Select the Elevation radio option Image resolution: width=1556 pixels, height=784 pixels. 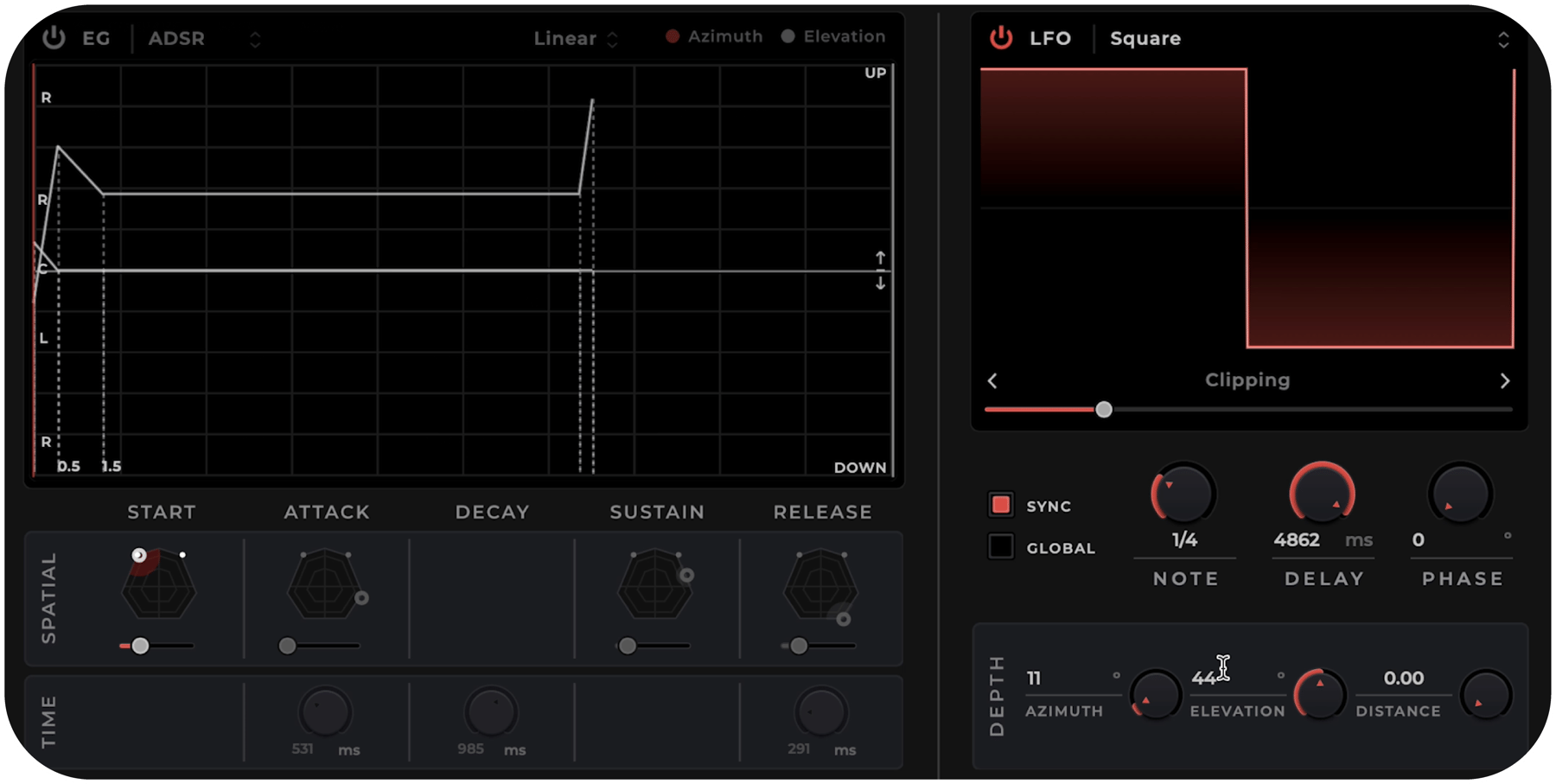click(833, 36)
